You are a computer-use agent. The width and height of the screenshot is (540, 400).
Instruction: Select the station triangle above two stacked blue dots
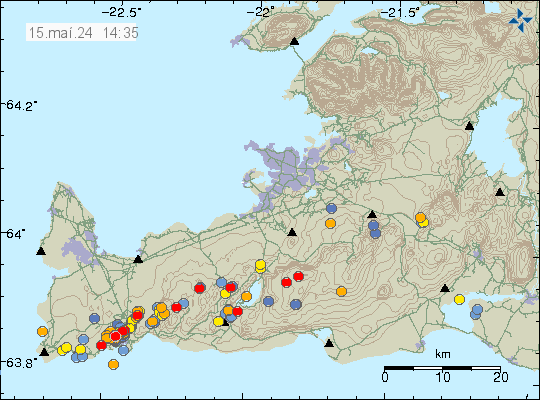point(372,214)
